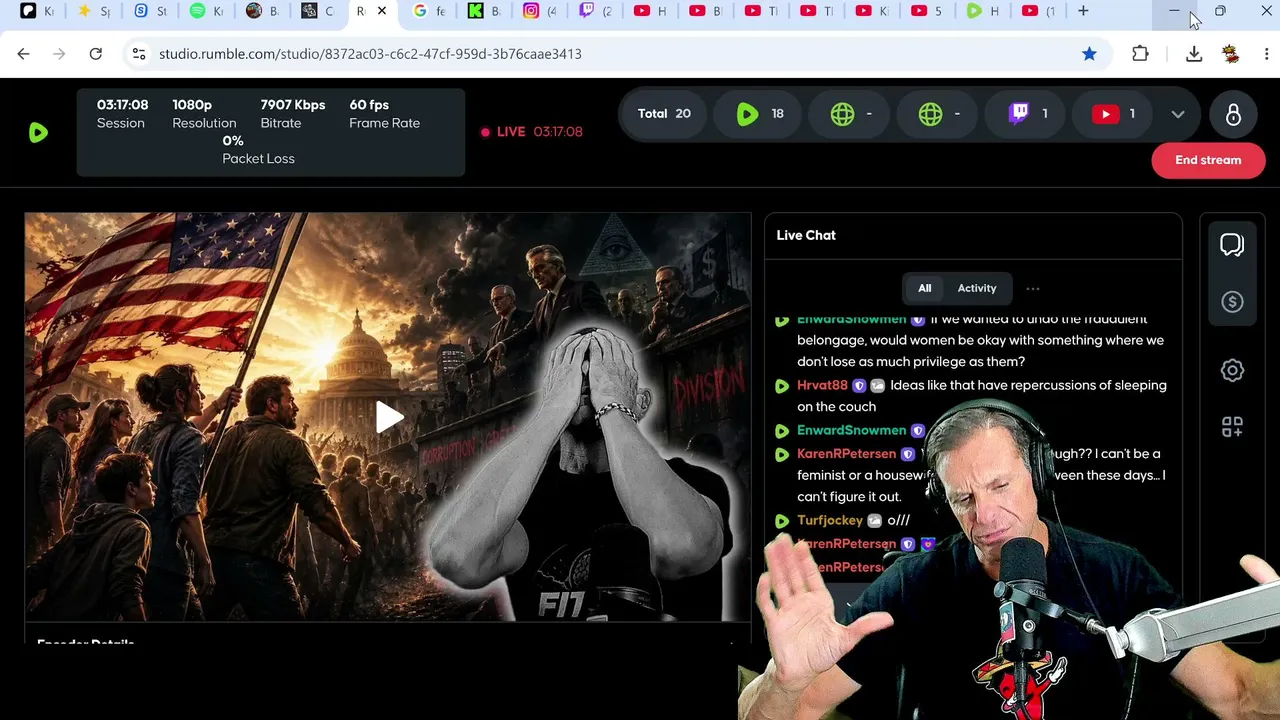The image size is (1280, 720).
Task: Open a new browser tab
Action: click(1083, 11)
